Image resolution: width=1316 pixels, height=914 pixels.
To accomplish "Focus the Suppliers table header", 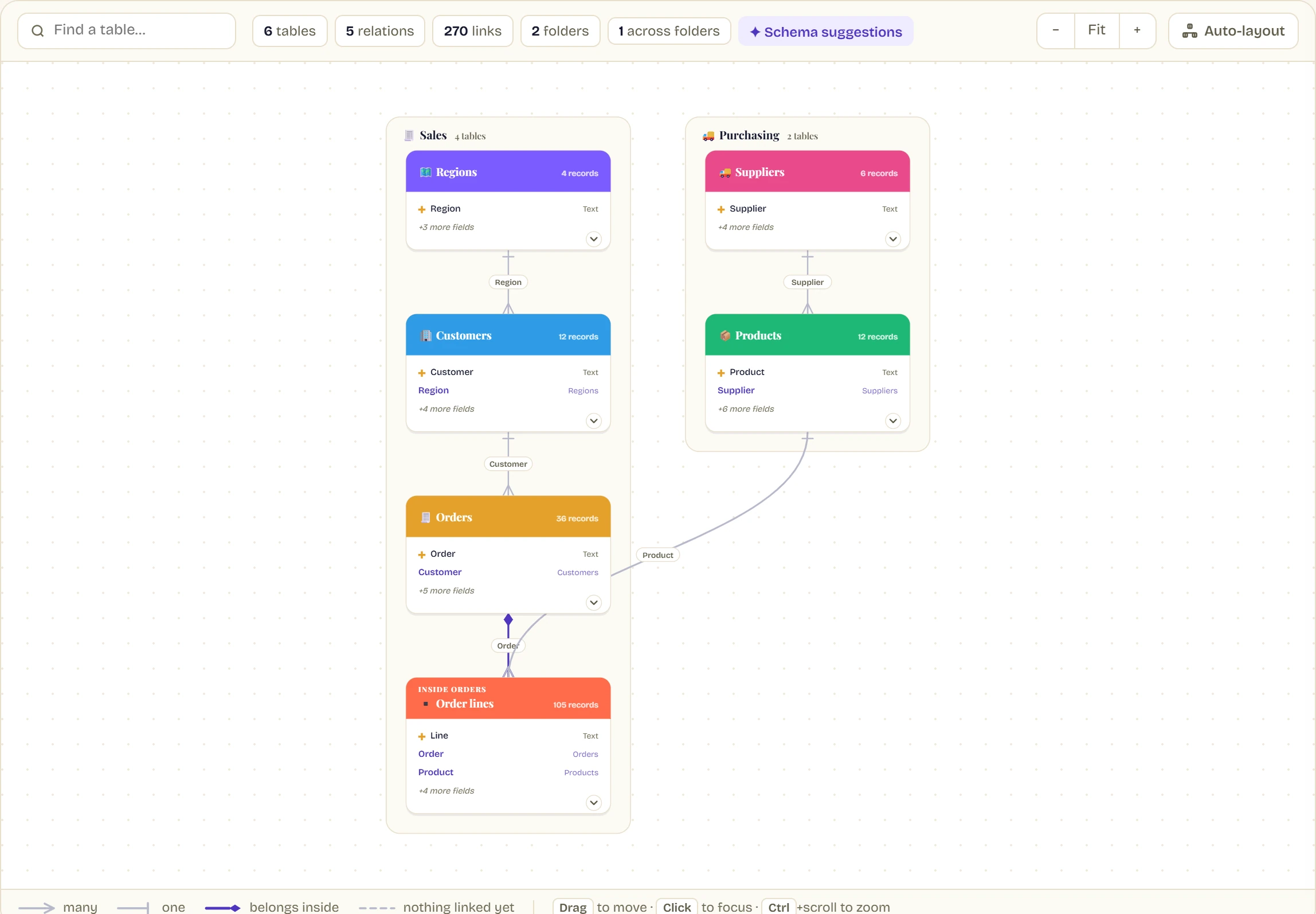I will [x=808, y=171].
